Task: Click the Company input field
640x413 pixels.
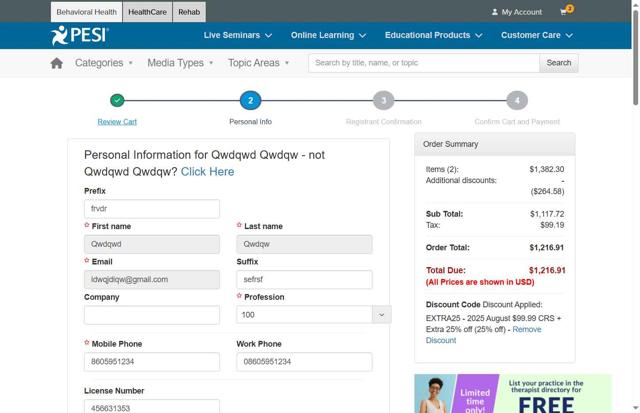Action: [152, 315]
